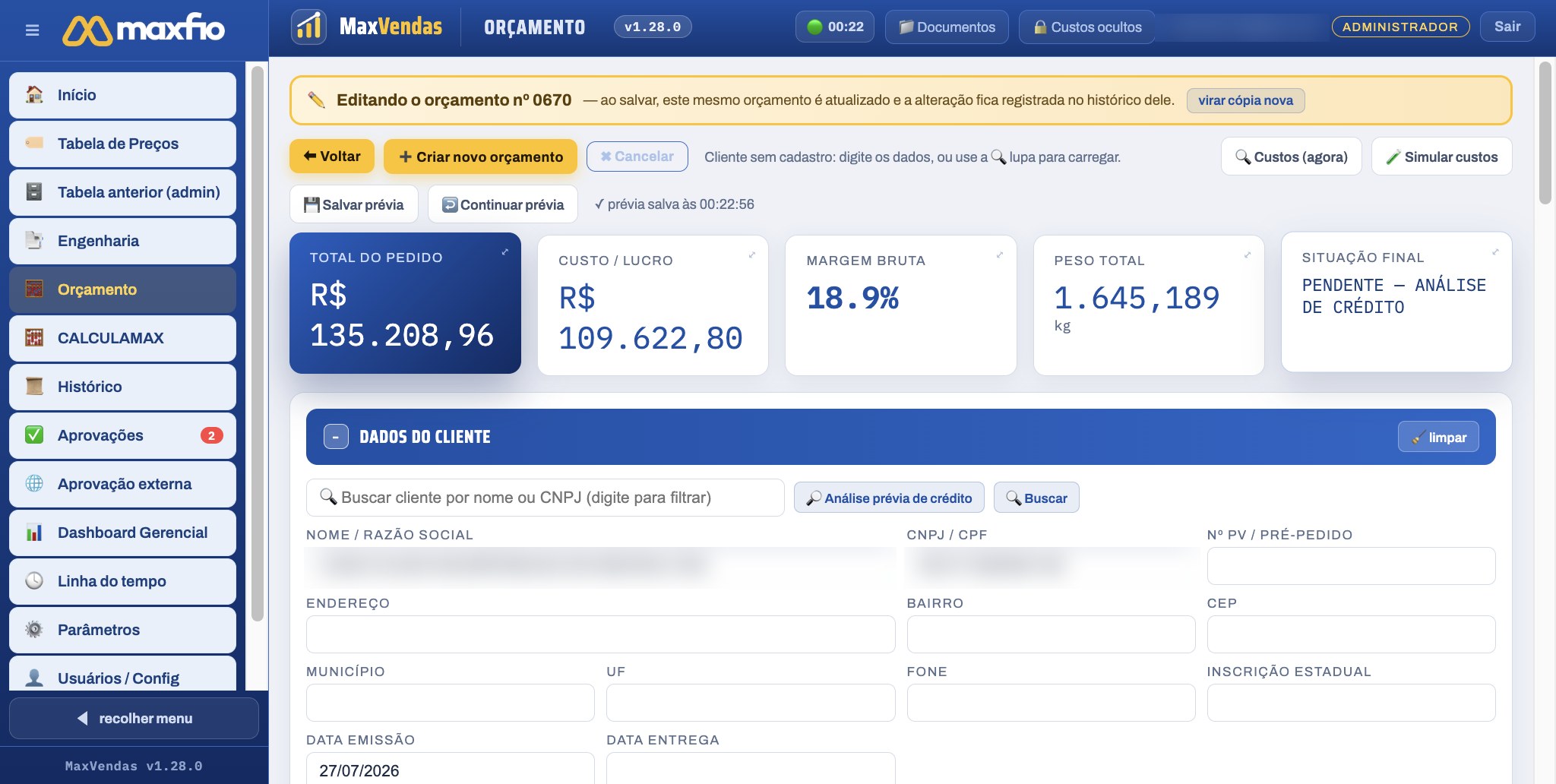Click the virar cópia nova button

[1245, 100]
